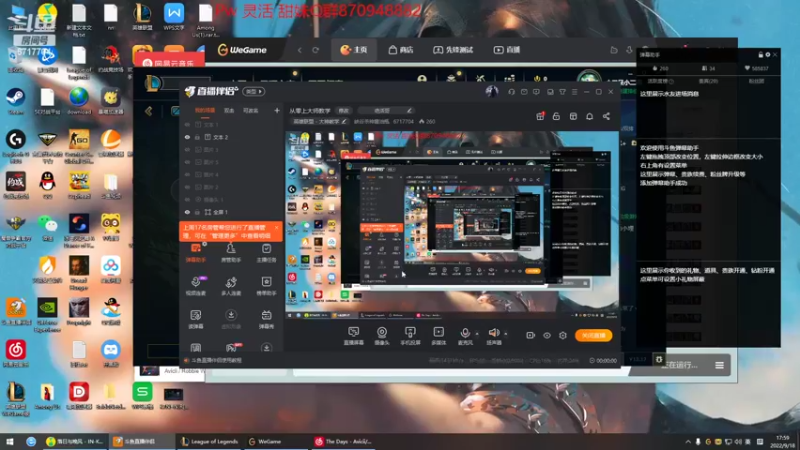Add live screen capture source in bottom toolbar
The image size is (800, 450).
354,336
